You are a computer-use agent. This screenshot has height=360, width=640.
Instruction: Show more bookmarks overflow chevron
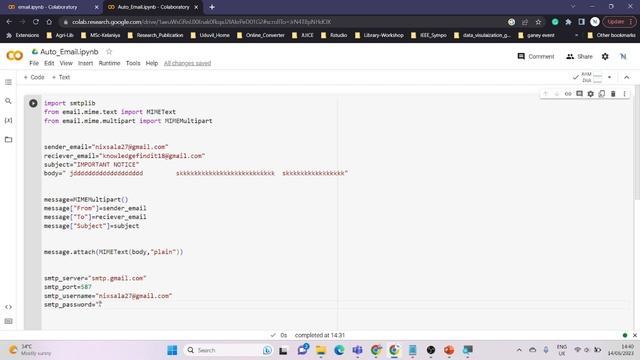pyautogui.click(x=576, y=35)
